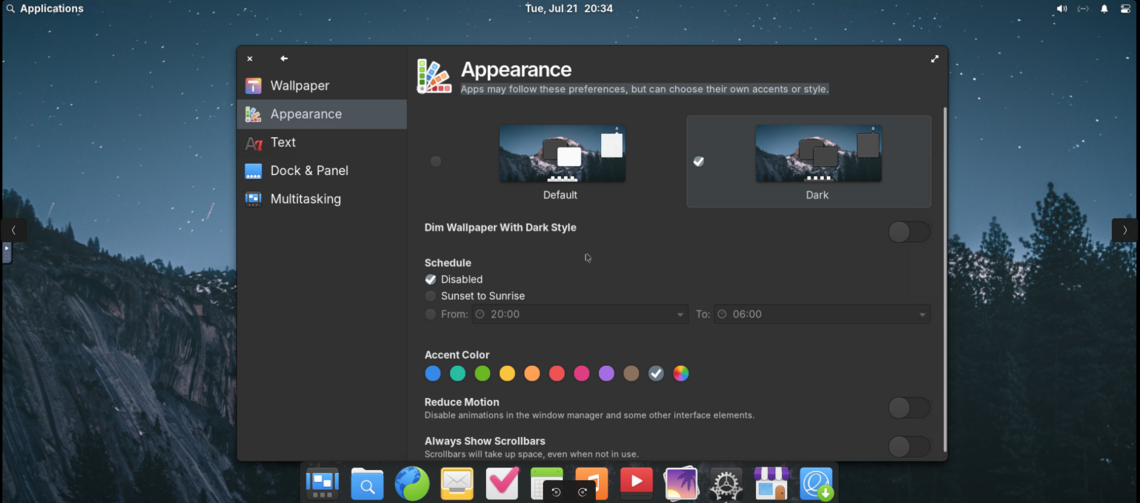Pick the blue accent color

click(x=433, y=374)
